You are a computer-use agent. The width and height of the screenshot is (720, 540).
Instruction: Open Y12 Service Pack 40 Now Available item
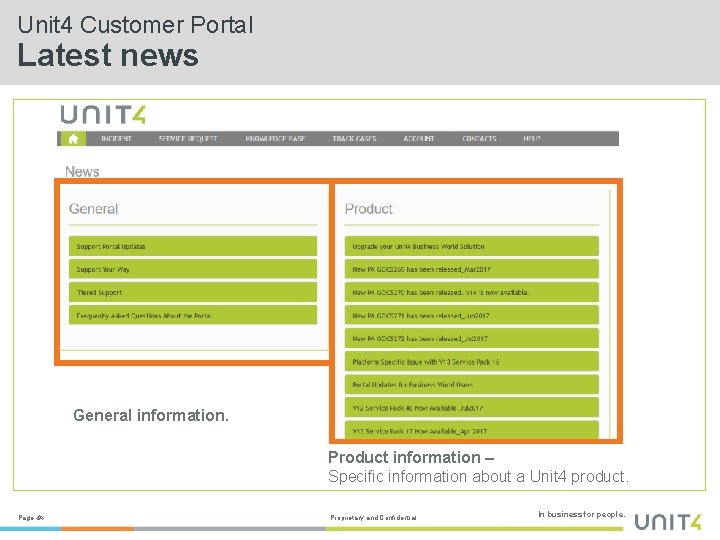click(x=472, y=408)
